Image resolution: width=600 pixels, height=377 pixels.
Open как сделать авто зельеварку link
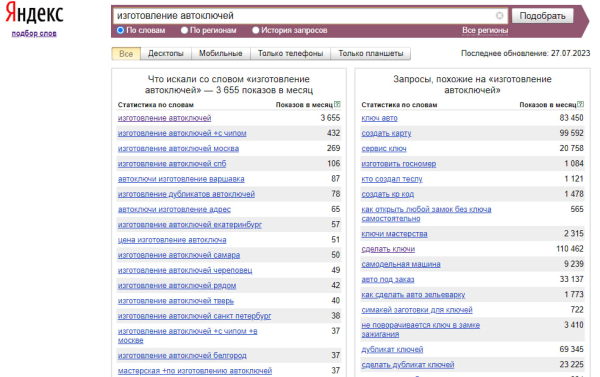413,295
